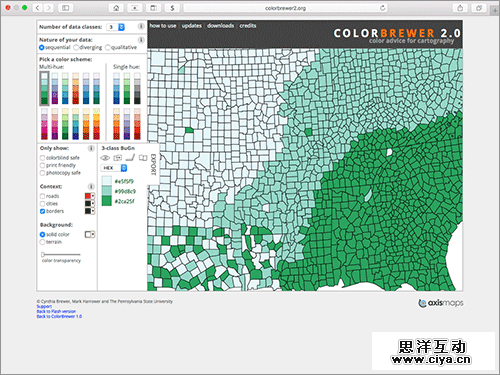Select the diverging radio button
The width and height of the screenshot is (500, 375).
coord(76,47)
